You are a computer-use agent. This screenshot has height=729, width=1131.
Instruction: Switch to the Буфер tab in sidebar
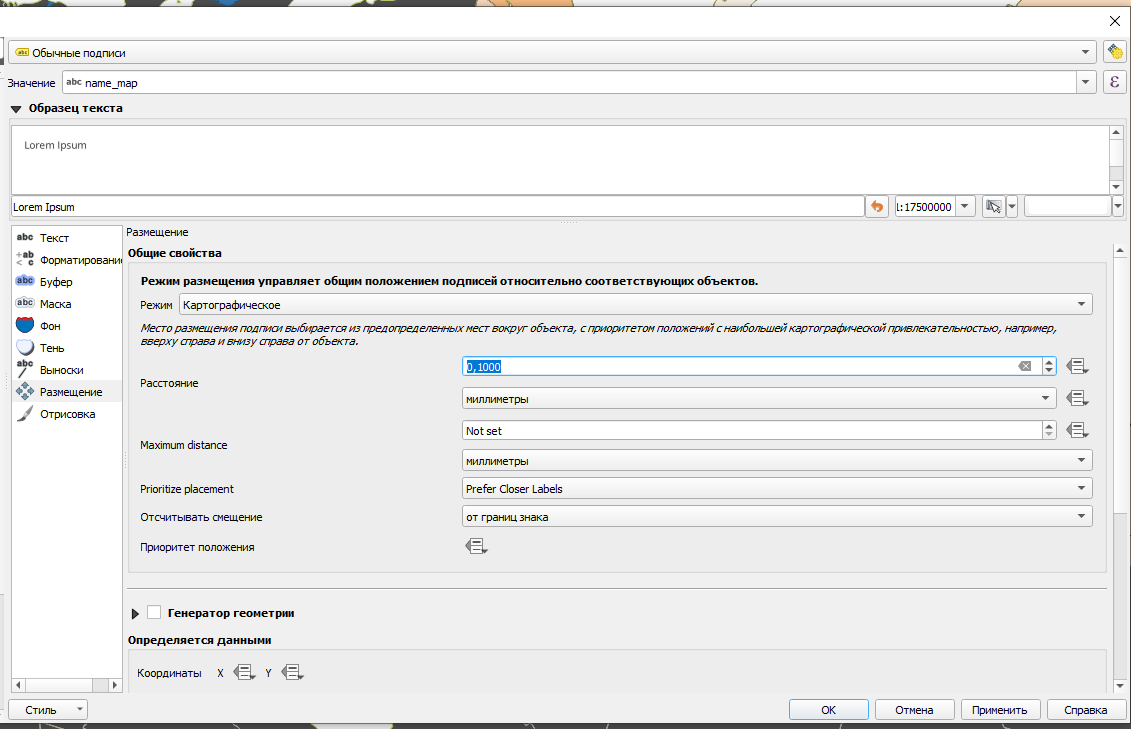[56, 282]
